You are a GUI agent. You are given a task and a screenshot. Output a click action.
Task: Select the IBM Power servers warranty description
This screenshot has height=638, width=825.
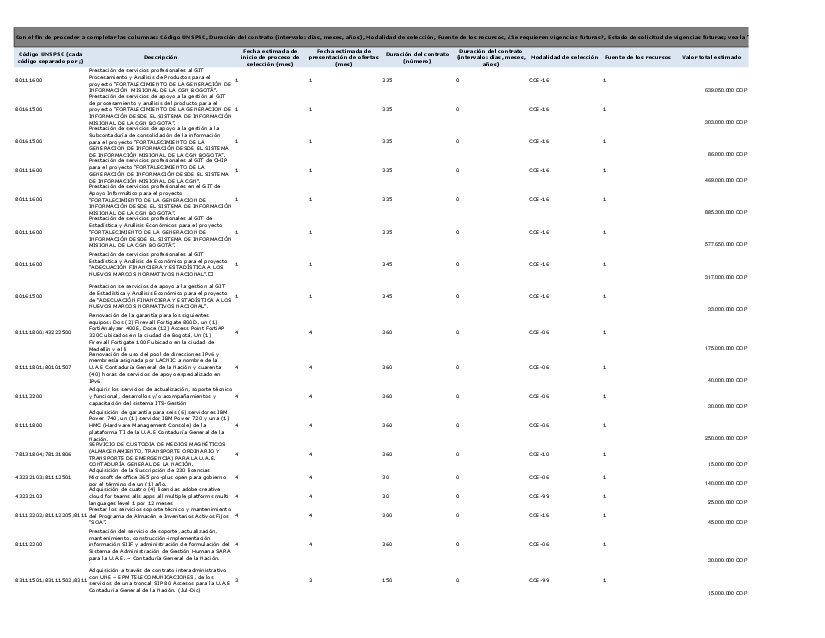coord(159,425)
